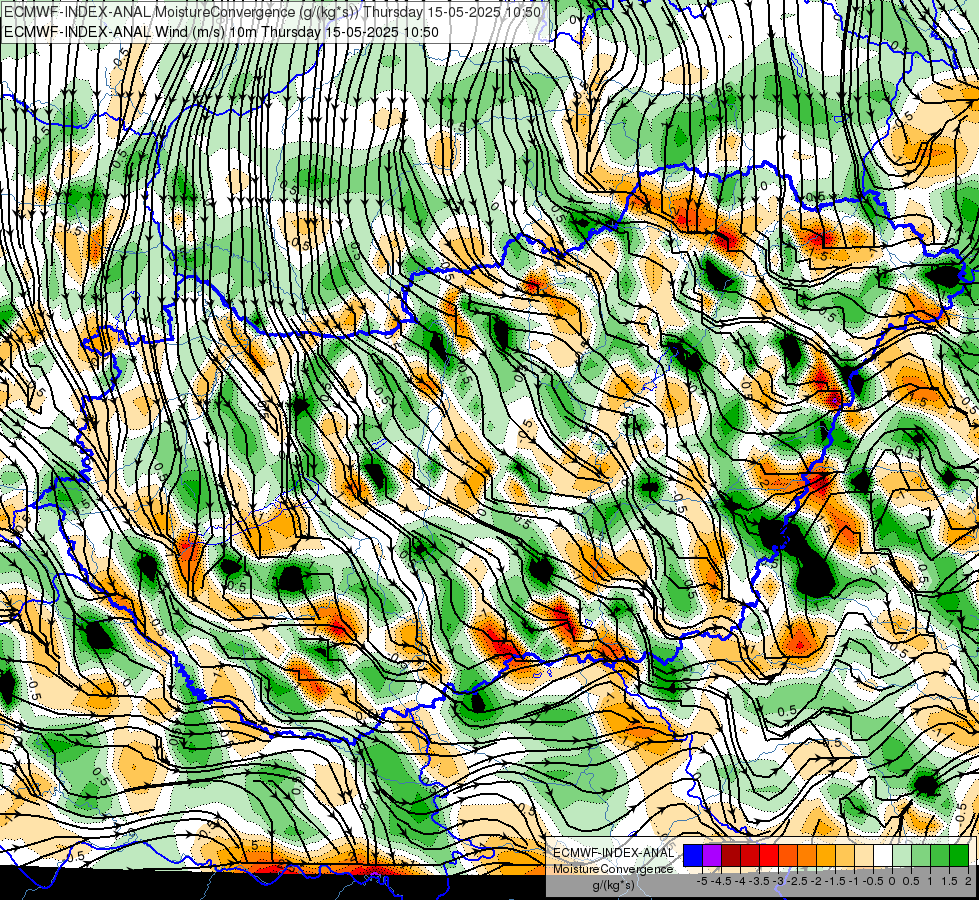This screenshot has height=900, width=979.
Task: Click the -2.5 legend scale value
Action: click(797, 881)
